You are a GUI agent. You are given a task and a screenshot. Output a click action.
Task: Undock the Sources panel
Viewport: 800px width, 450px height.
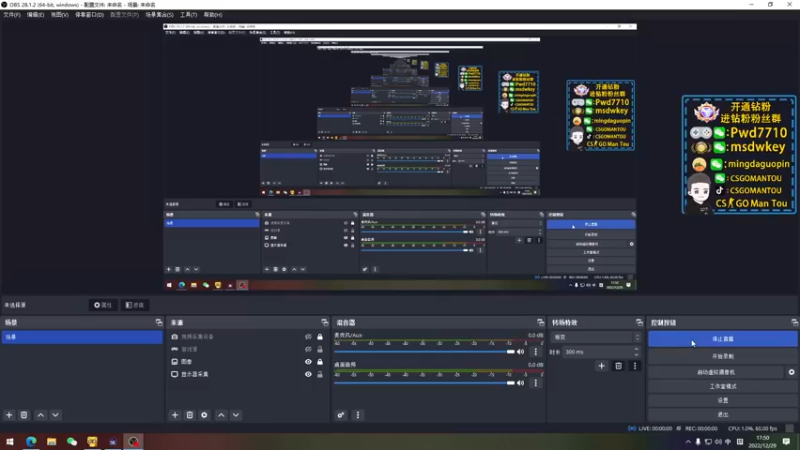[x=324, y=322]
